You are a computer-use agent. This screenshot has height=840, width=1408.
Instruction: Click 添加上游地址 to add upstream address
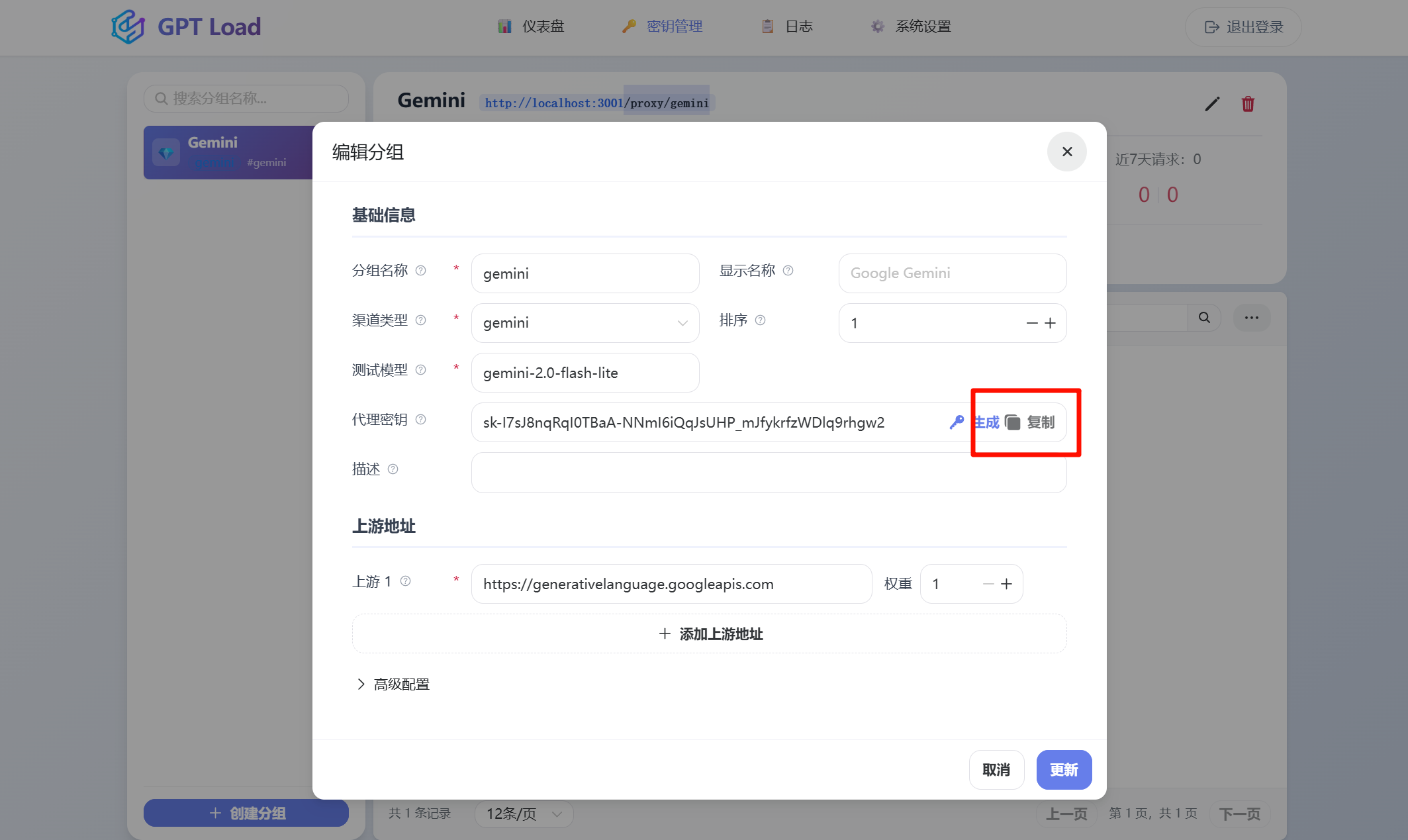709,633
